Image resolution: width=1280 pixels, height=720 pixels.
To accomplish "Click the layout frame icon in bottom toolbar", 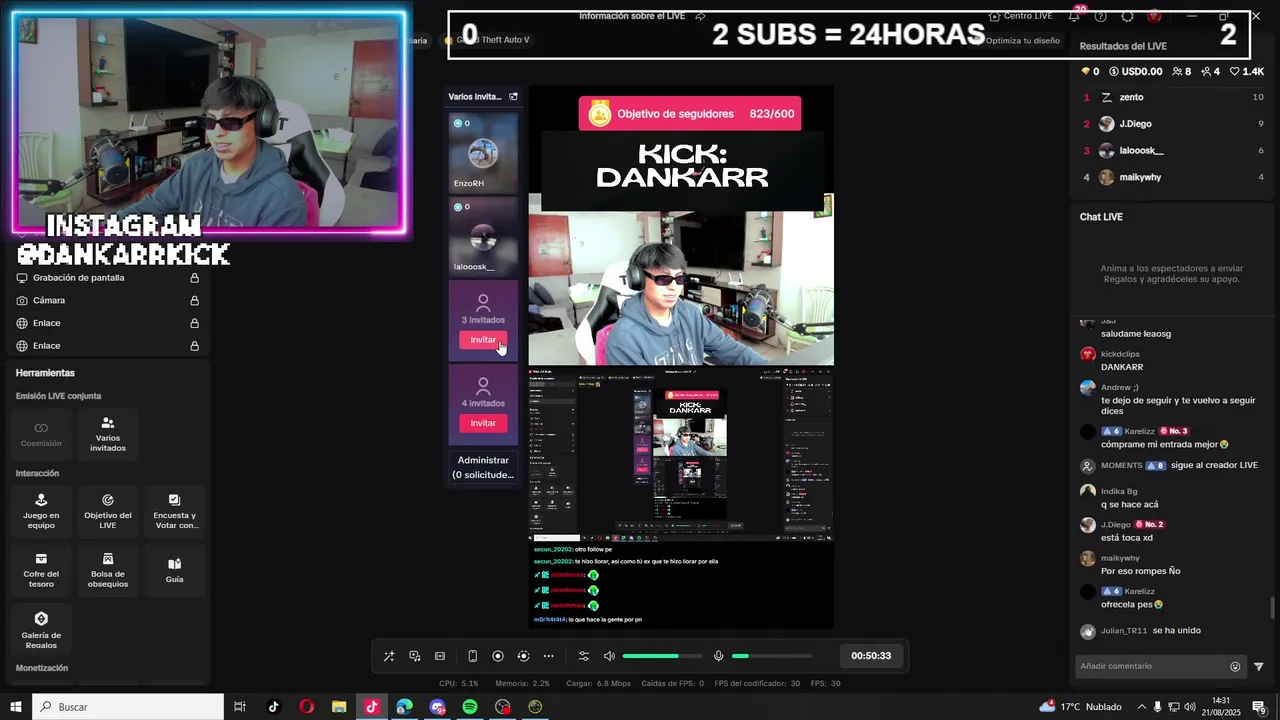I will pos(440,656).
